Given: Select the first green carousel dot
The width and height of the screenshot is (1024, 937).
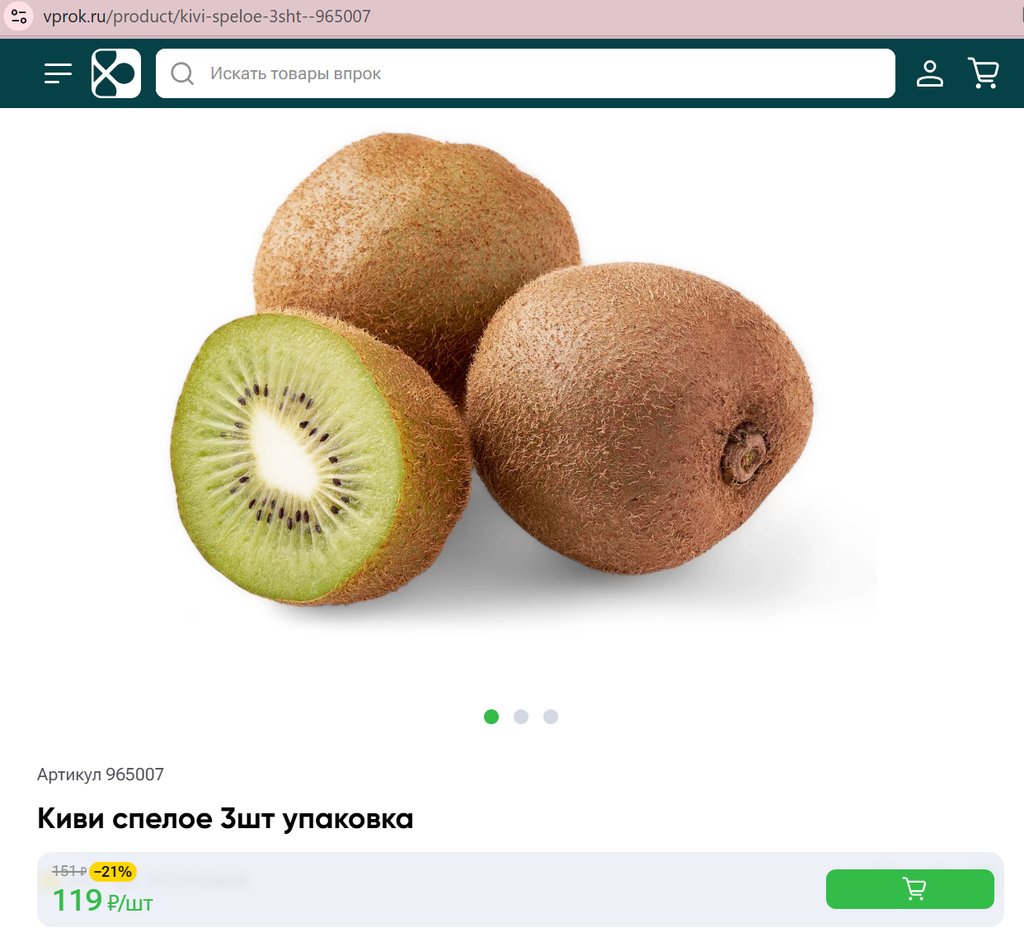Looking at the screenshot, I should click(491, 716).
